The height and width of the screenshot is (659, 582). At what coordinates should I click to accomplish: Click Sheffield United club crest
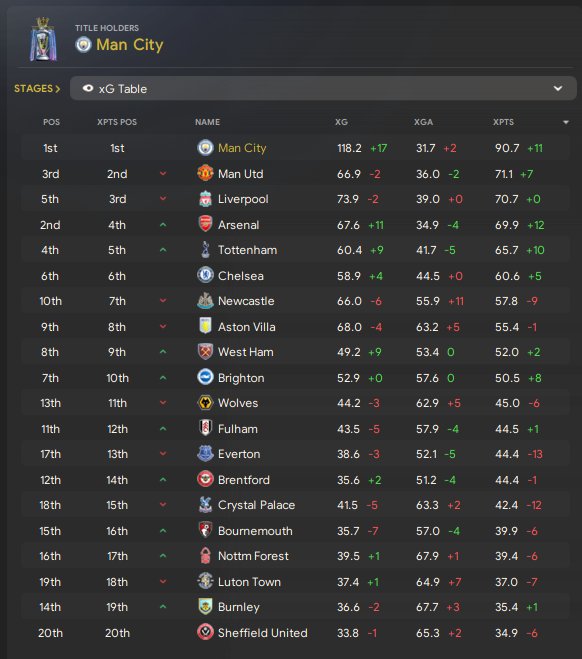(x=205, y=632)
